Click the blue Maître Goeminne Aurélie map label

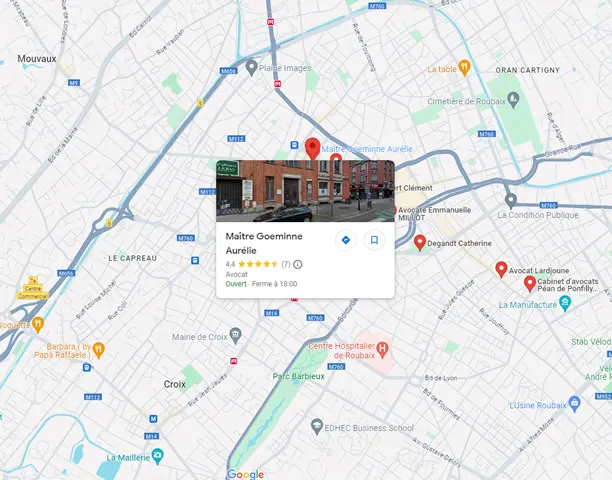pos(367,149)
